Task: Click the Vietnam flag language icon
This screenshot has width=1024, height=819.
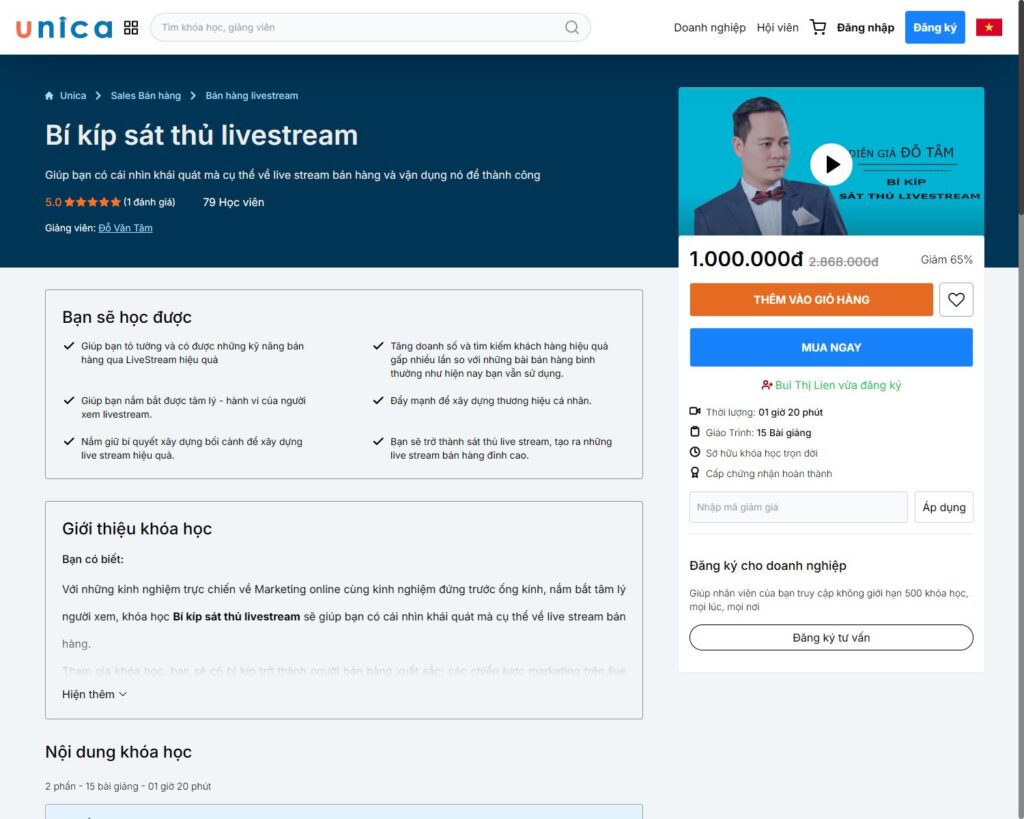Action: tap(989, 28)
